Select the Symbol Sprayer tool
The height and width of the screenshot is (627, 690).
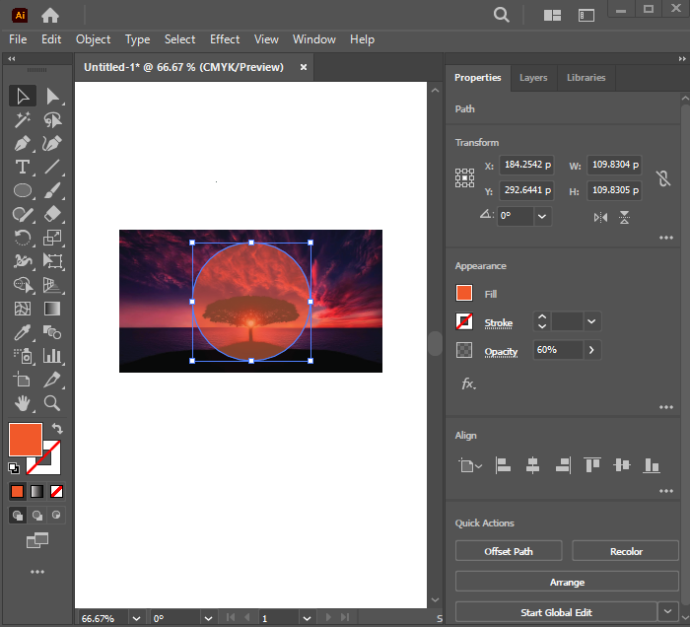tap(22, 356)
